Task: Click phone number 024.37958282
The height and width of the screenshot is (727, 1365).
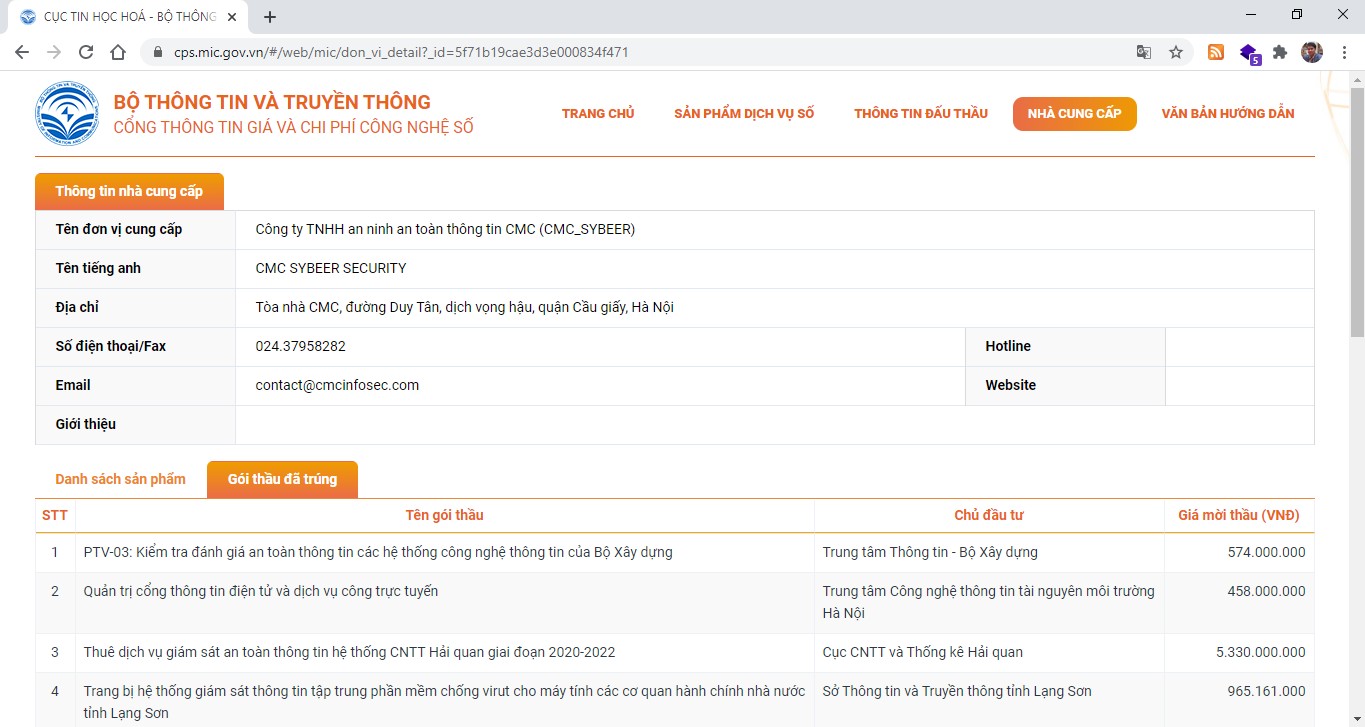Action: coord(300,346)
